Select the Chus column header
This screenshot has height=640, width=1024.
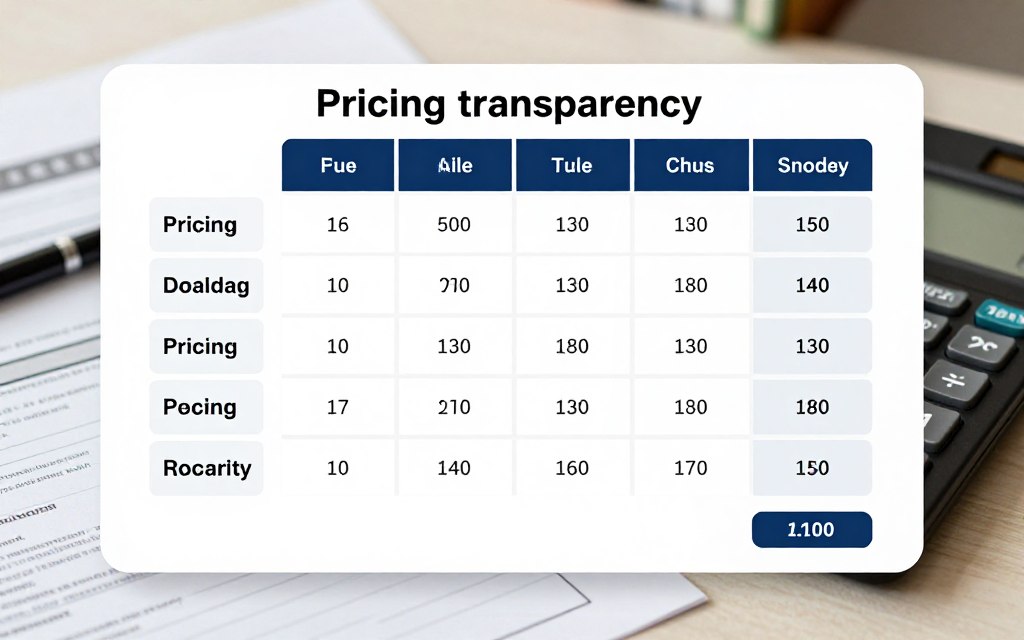click(690, 165)
